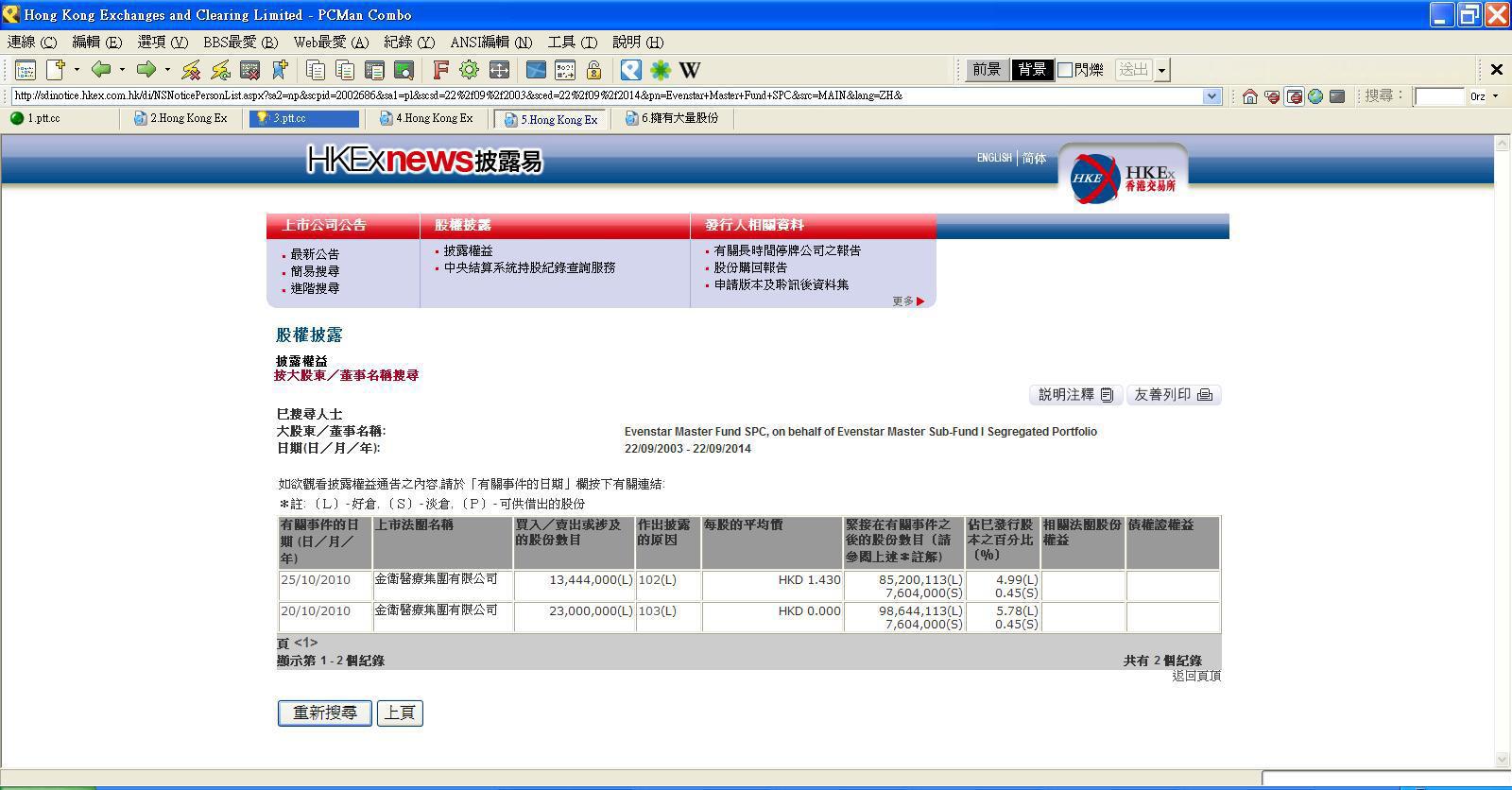
Task: Click the 重新搜尋 button
Action: coord(324,713)
